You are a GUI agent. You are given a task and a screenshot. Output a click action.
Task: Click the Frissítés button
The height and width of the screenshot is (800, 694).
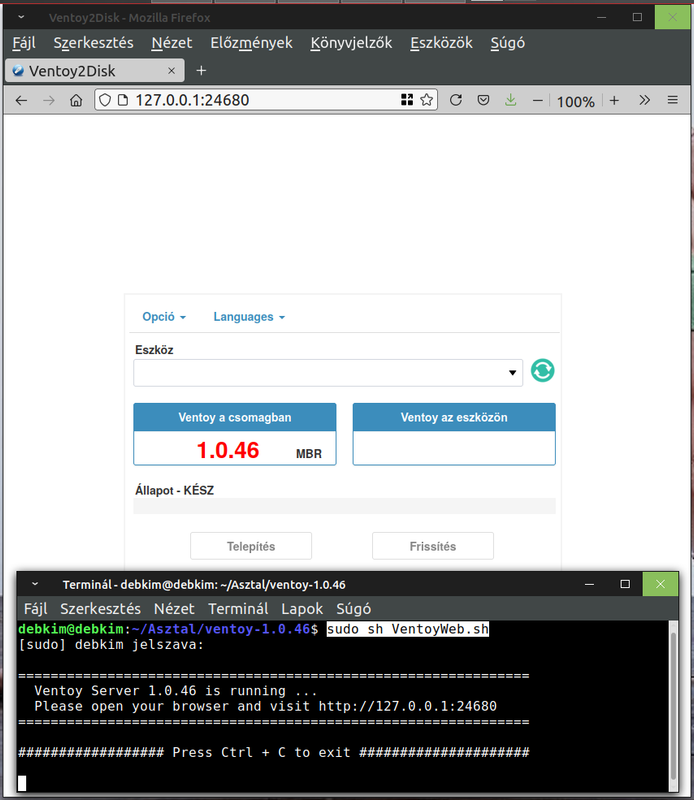pyautogui.click(x=433, y=546)
